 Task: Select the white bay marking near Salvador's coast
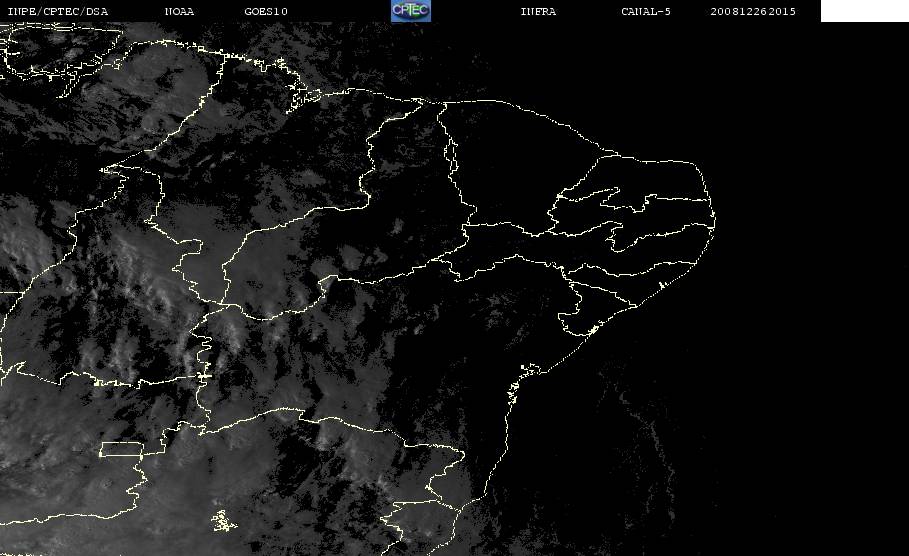(x=530, y=369)
